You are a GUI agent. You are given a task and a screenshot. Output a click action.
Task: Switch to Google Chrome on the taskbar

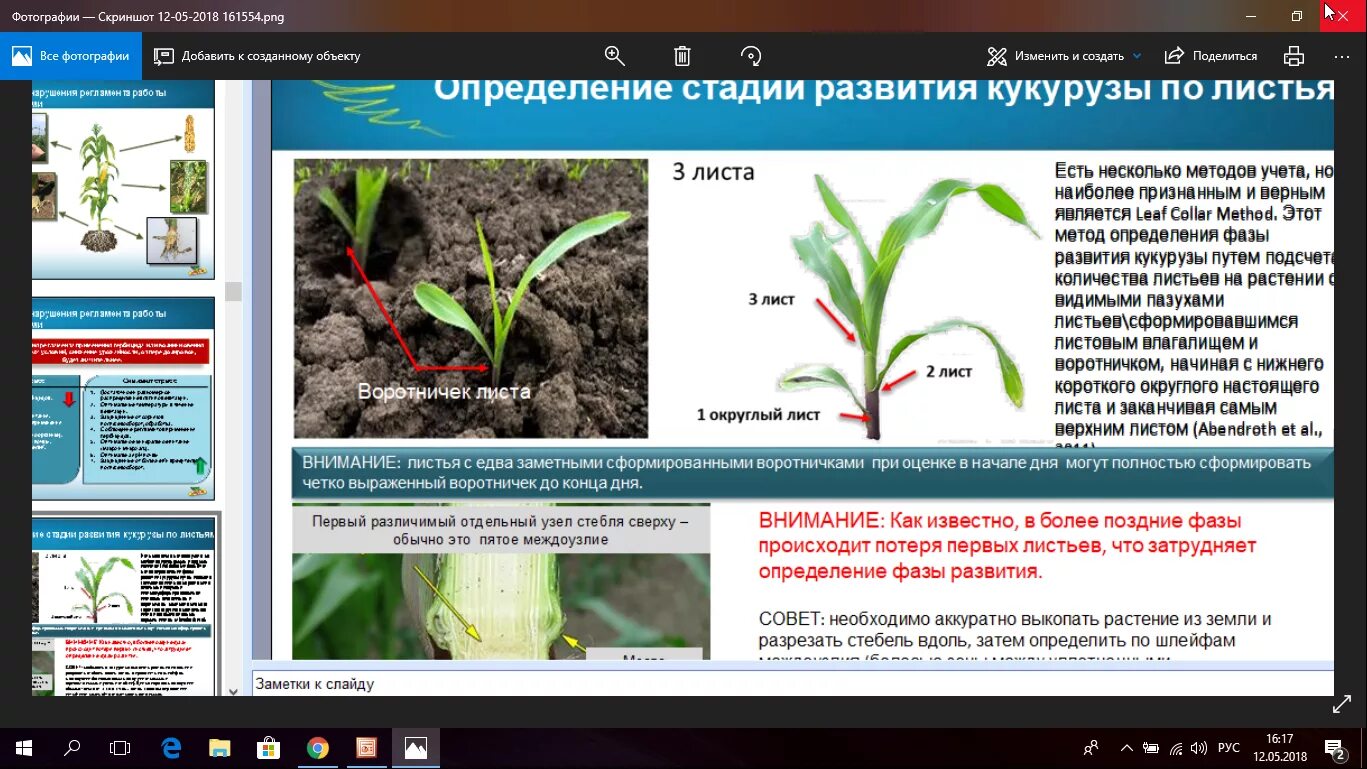317,747
